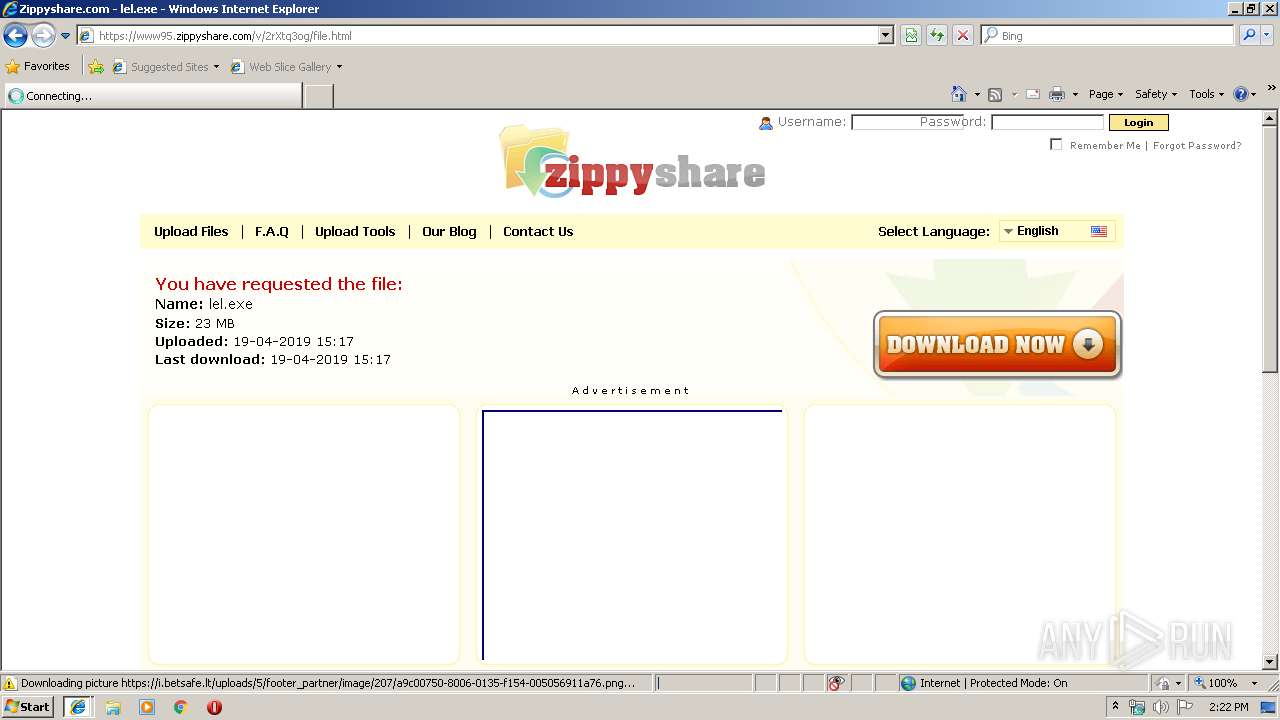The image size is (1280, 720).
Task: Click the Print toolbar icon
Action: pos(1057,94)
